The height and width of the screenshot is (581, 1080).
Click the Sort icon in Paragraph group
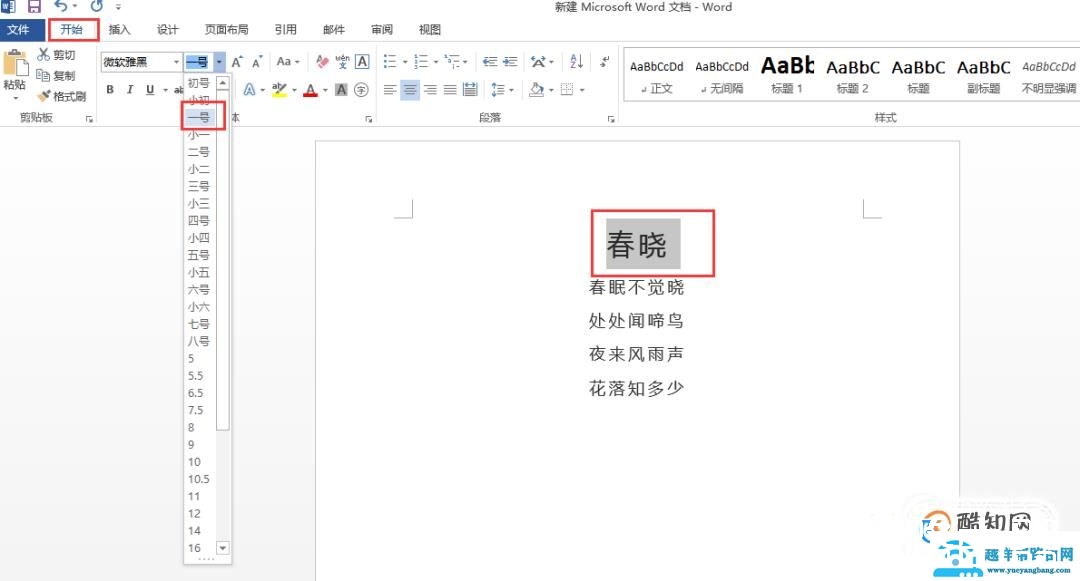tap(577, 62)
